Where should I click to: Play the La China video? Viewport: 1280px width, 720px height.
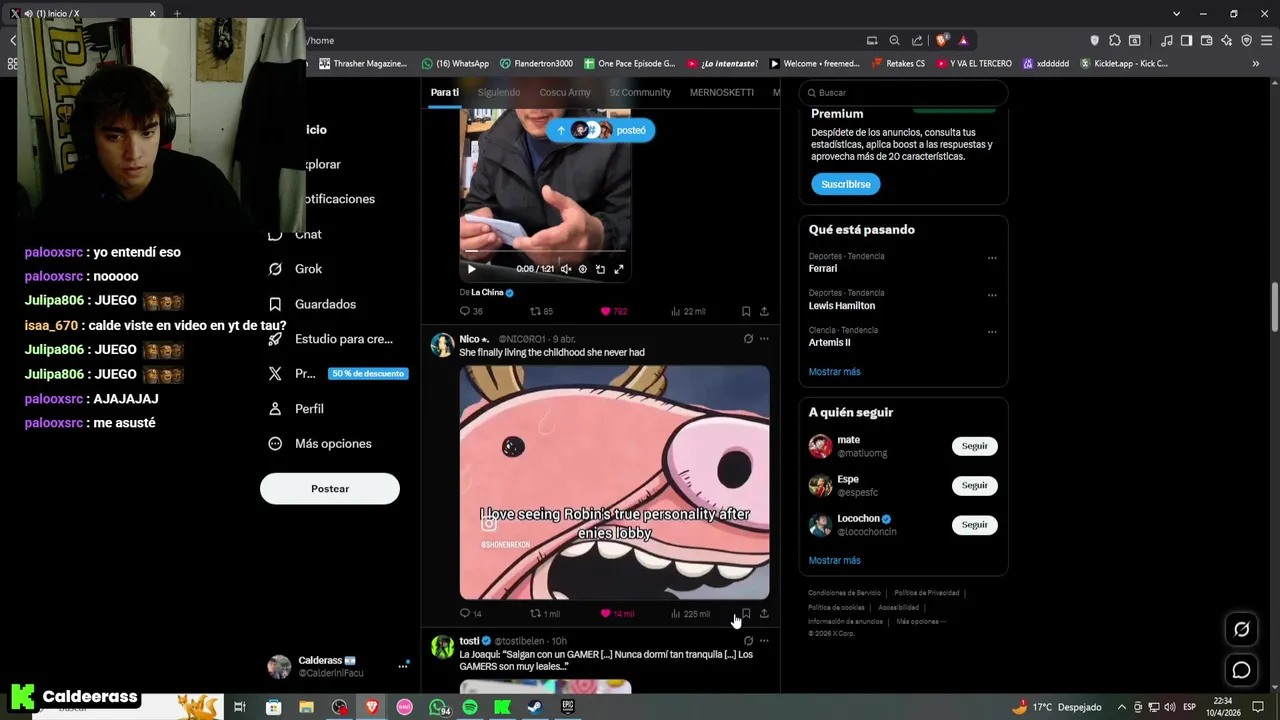click(x=471, y=269)
